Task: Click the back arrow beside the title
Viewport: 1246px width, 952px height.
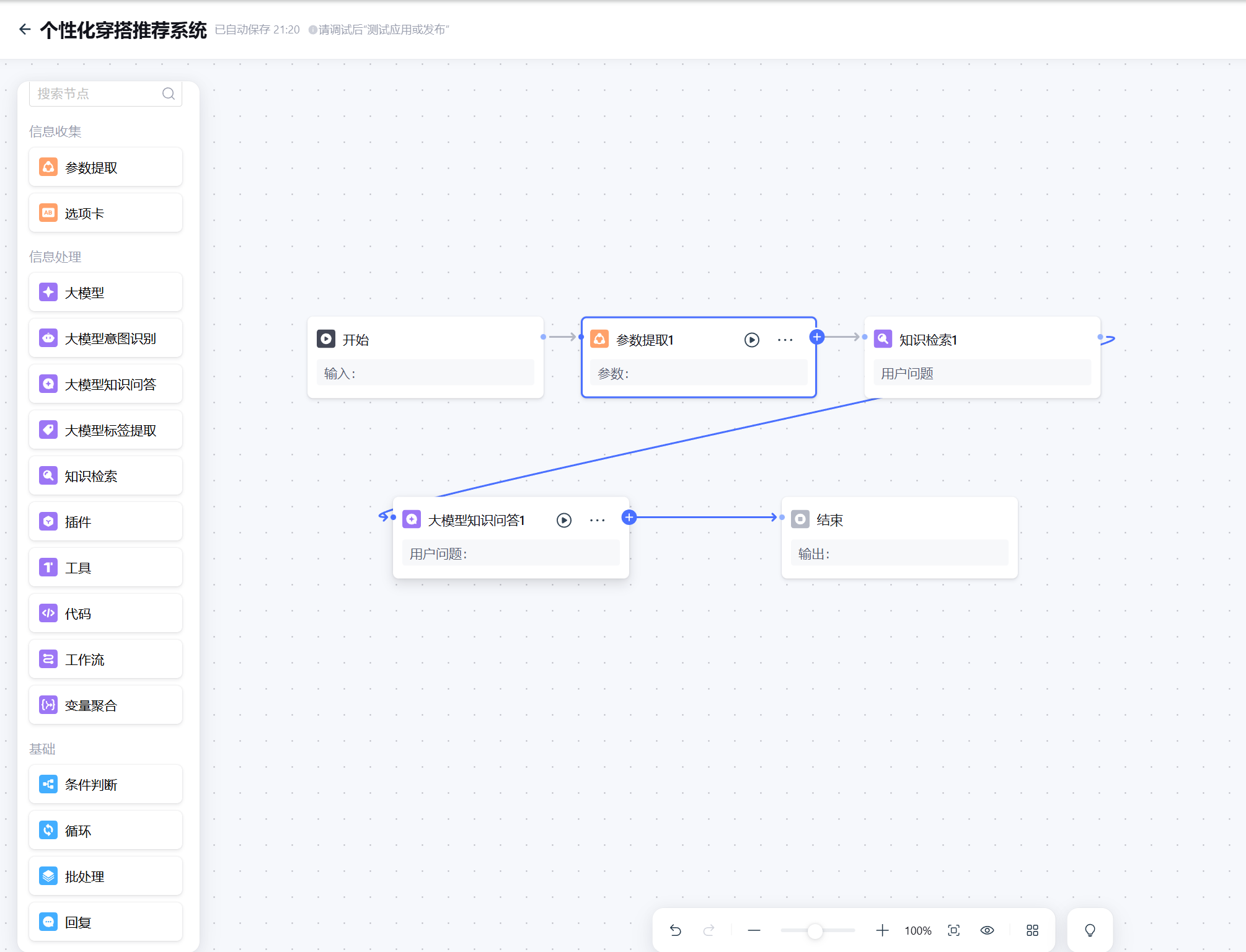Action: click(25, 29)
